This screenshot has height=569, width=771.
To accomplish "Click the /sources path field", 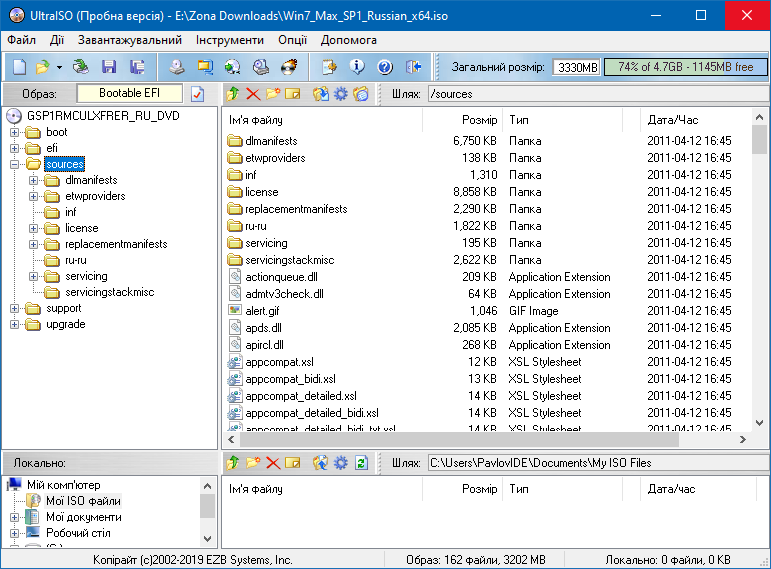I will coord(598,94).
